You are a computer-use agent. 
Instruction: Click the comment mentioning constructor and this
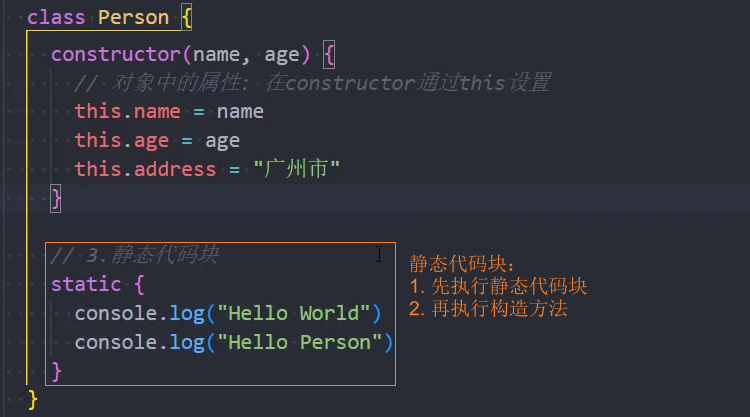pyautogui.click(x=313, y=83)
